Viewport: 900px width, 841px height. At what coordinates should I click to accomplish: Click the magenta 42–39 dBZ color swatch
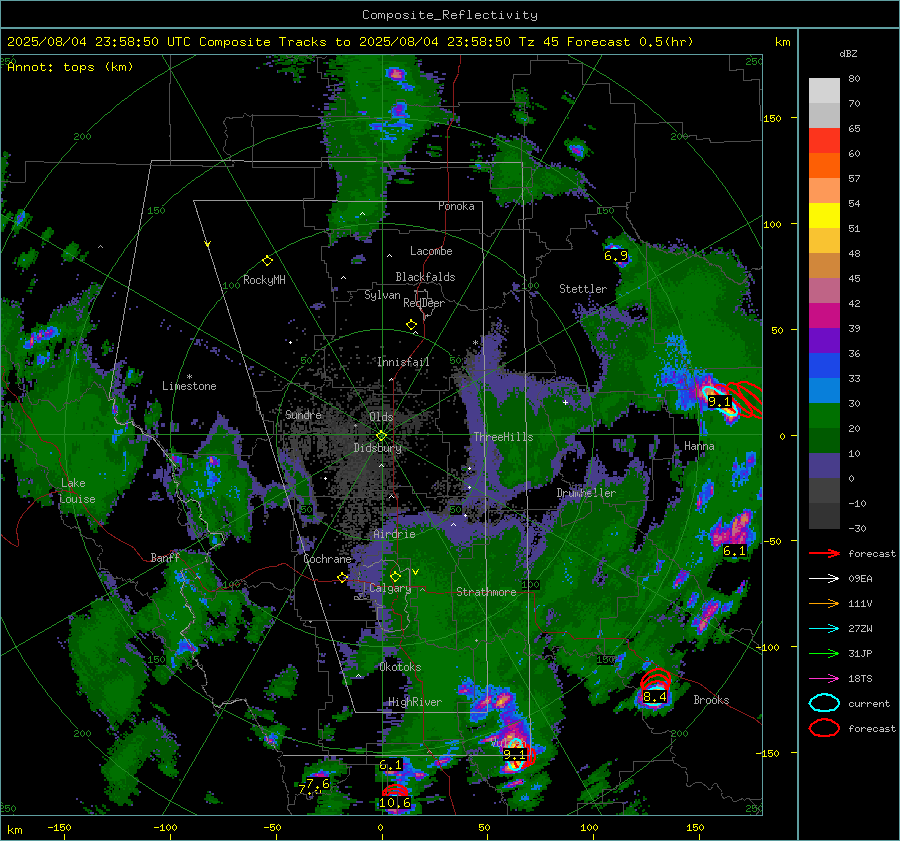[824, 316]
